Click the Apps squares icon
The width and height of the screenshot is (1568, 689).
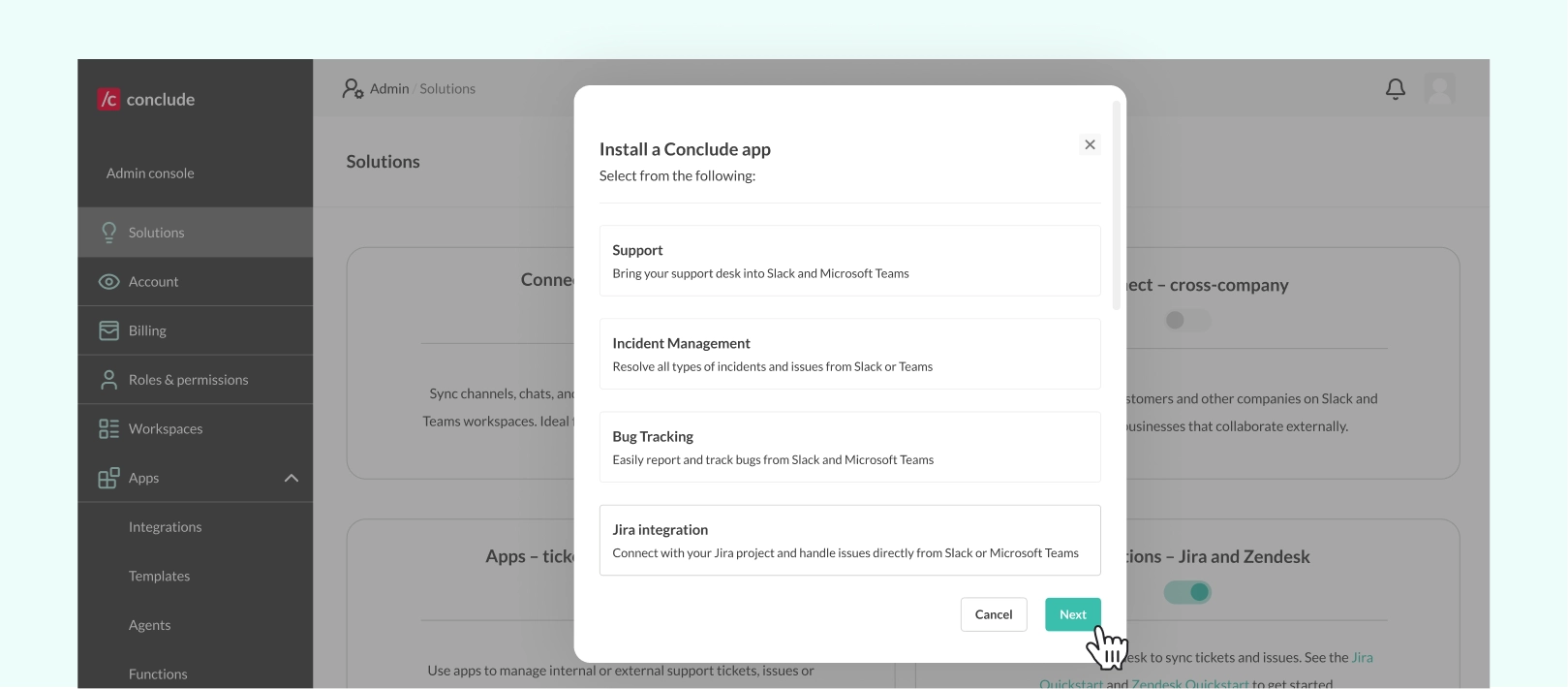tap(108, 478)
